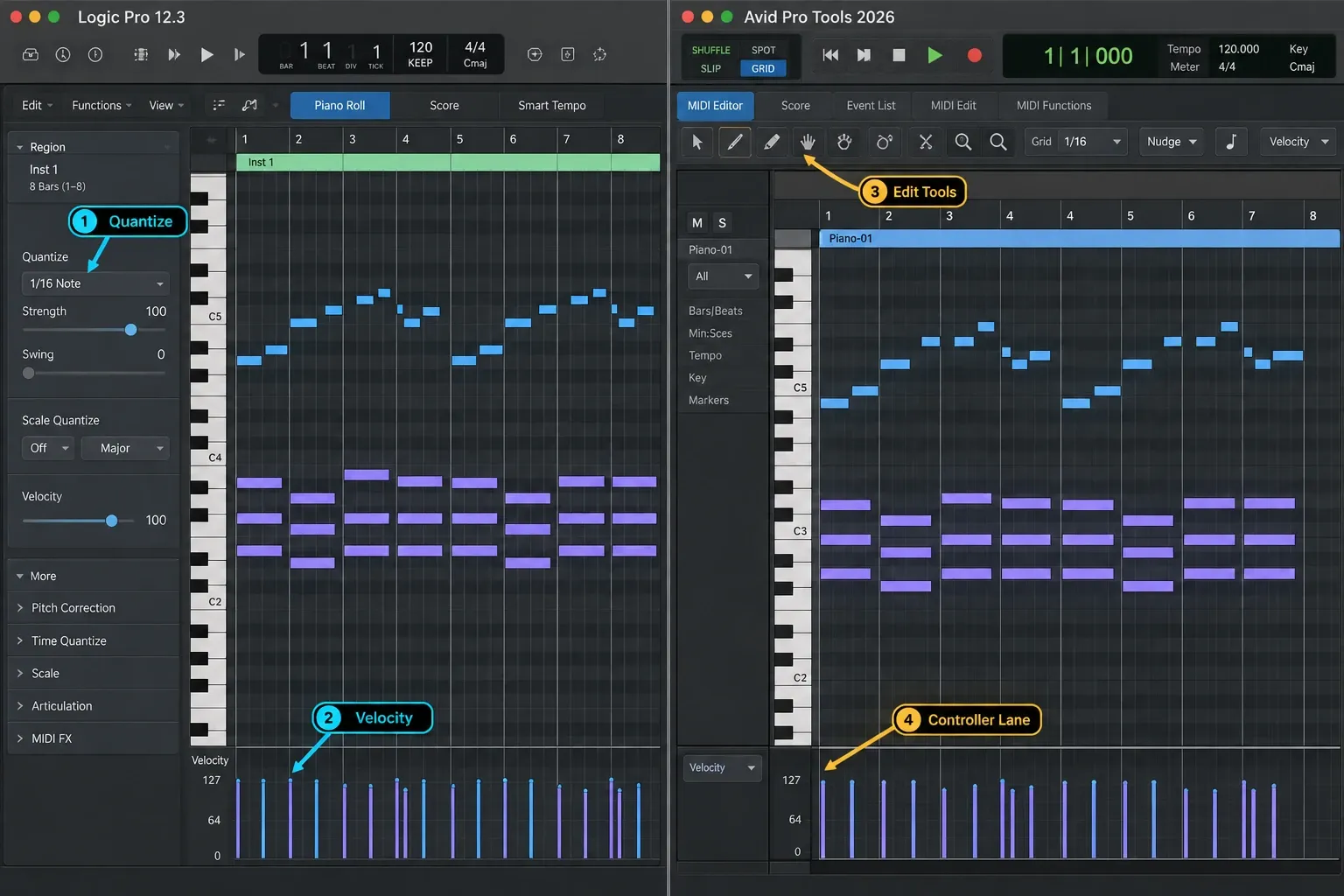Click the square document icon in Logic's control bar
1344x896 pixels.
[568, 54]
